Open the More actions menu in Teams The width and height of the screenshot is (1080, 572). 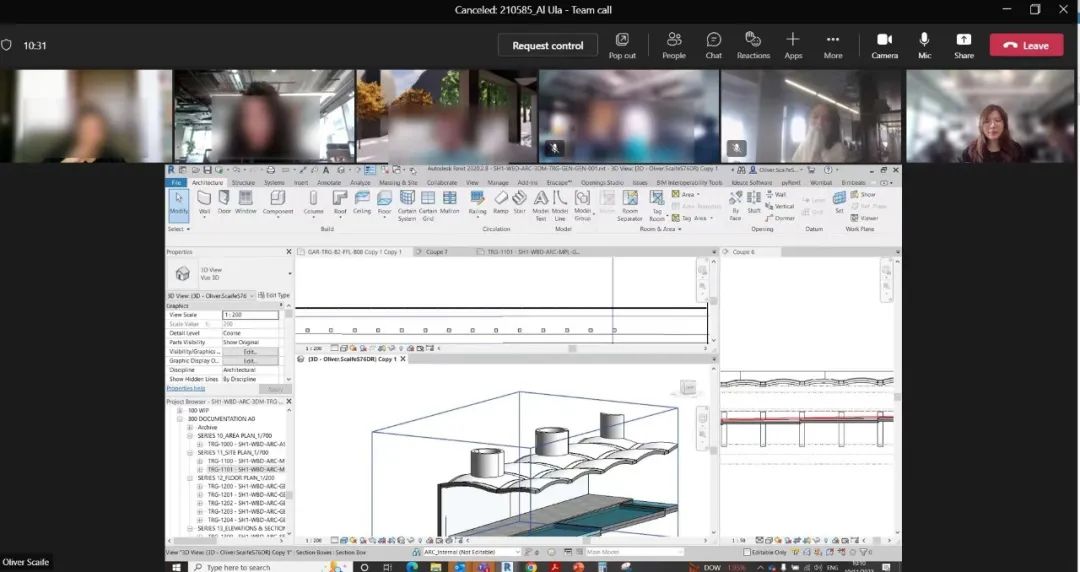coord(833,45)
